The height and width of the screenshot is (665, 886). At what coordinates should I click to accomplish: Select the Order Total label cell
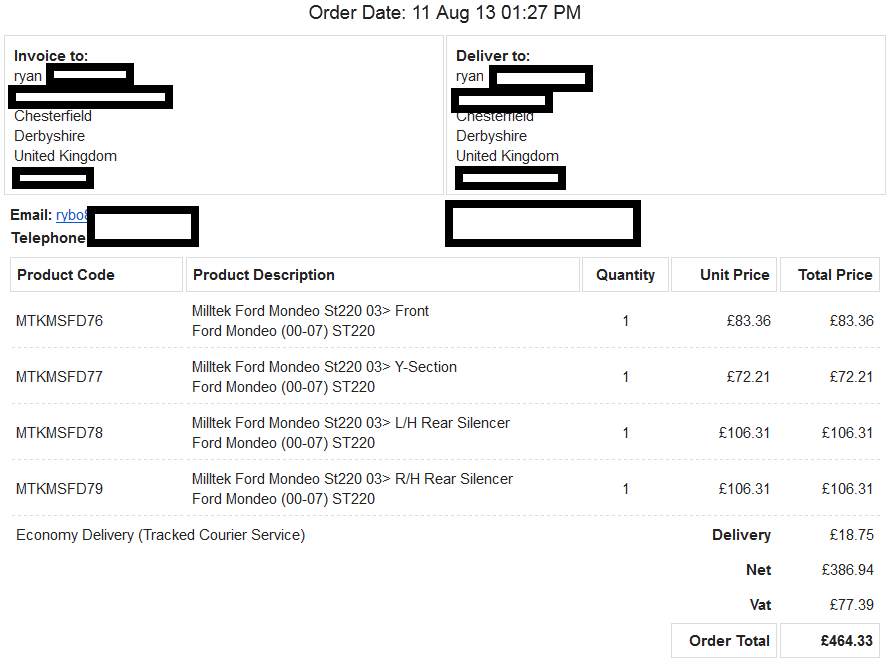point(724,641)
